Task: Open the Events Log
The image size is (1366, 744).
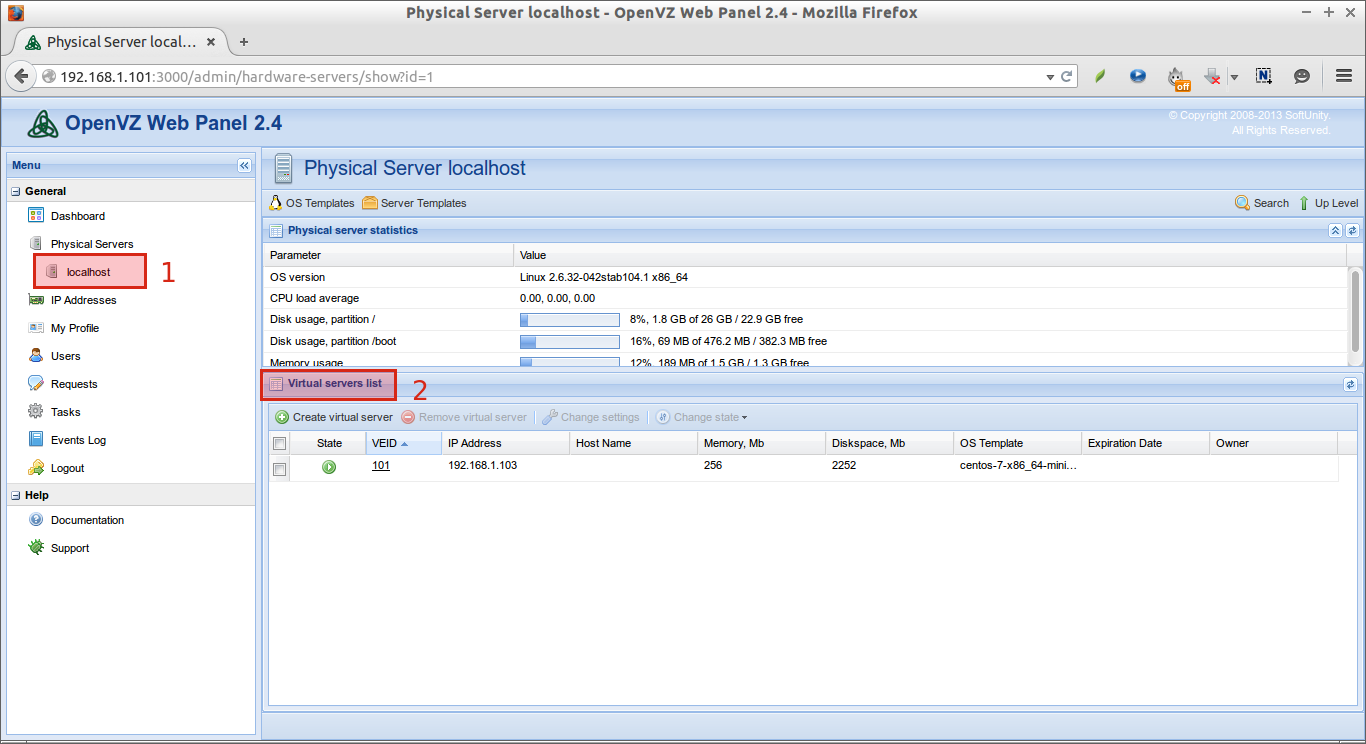Action: [x=78, y=440]
